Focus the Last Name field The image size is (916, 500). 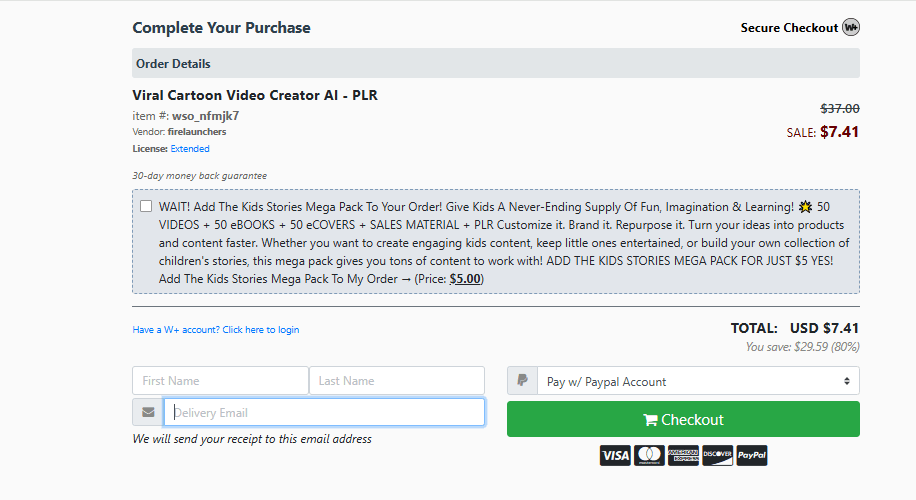coord(397,381)
